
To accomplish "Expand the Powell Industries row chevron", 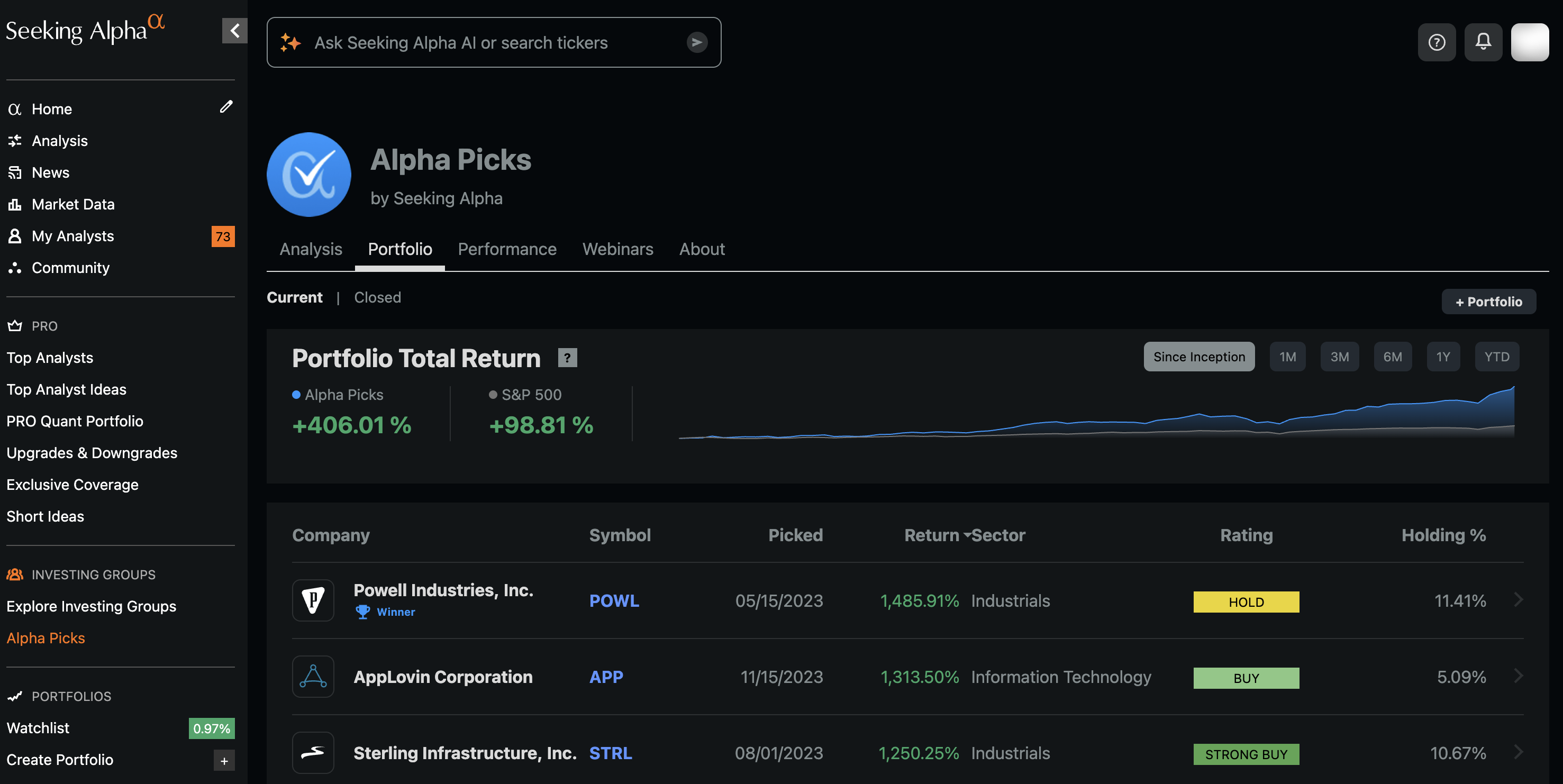I will point(1518,599).
